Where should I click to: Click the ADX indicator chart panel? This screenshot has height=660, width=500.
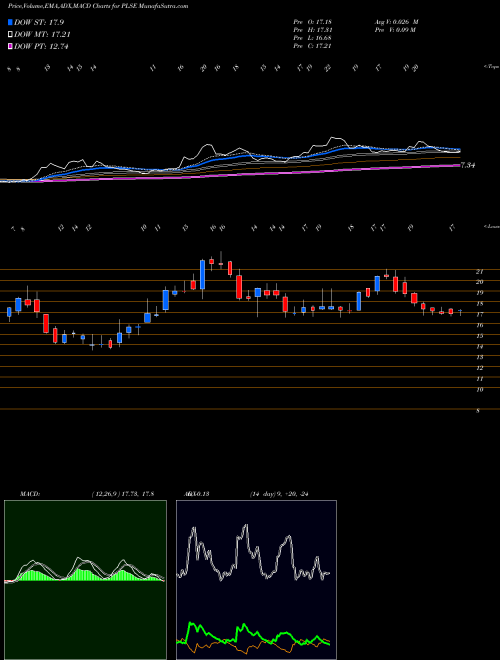256,580
